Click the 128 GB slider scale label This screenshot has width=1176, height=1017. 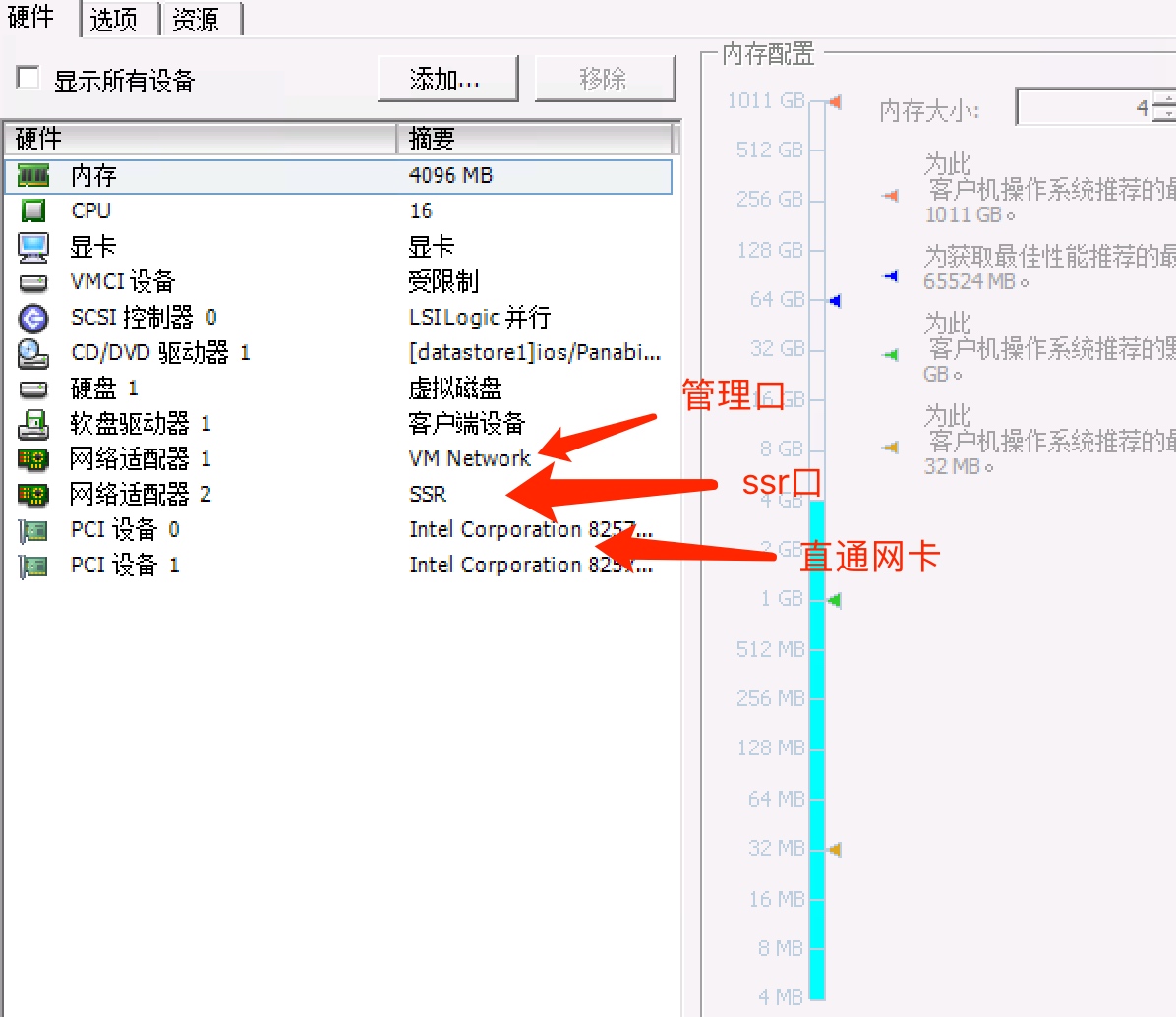point(770,250)
